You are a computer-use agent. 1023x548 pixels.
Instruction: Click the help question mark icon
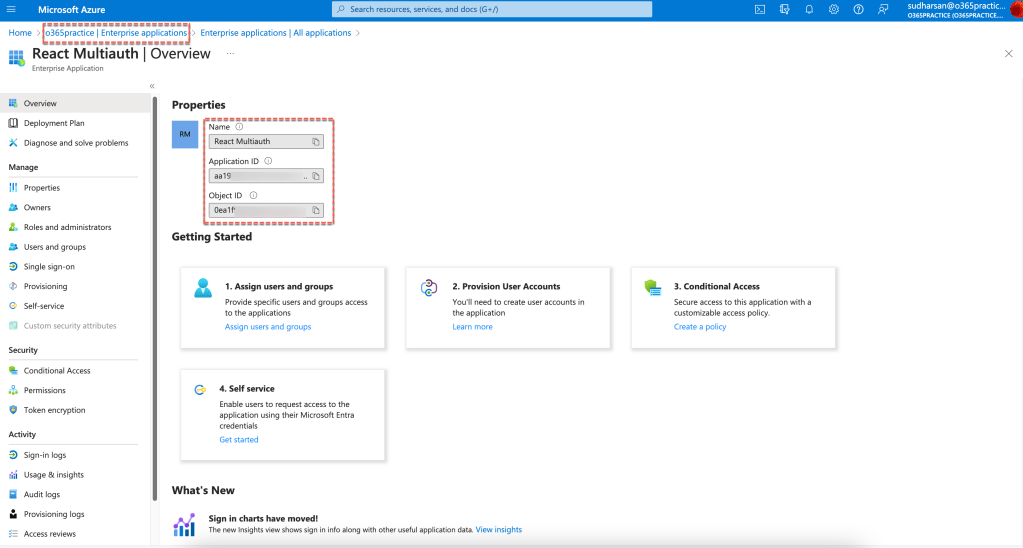(x=858, y=9)
